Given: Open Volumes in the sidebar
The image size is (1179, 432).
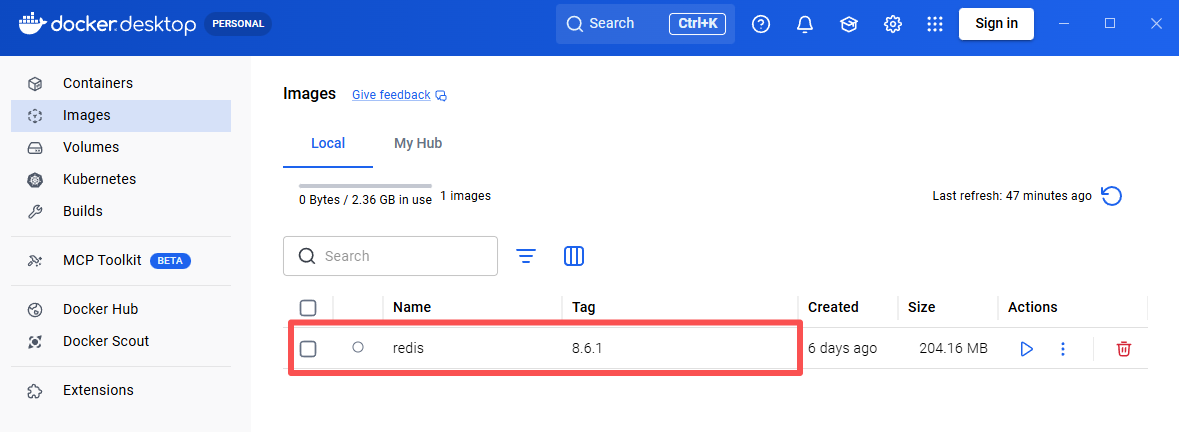Looking at the screenshot, I should (120, 147).
